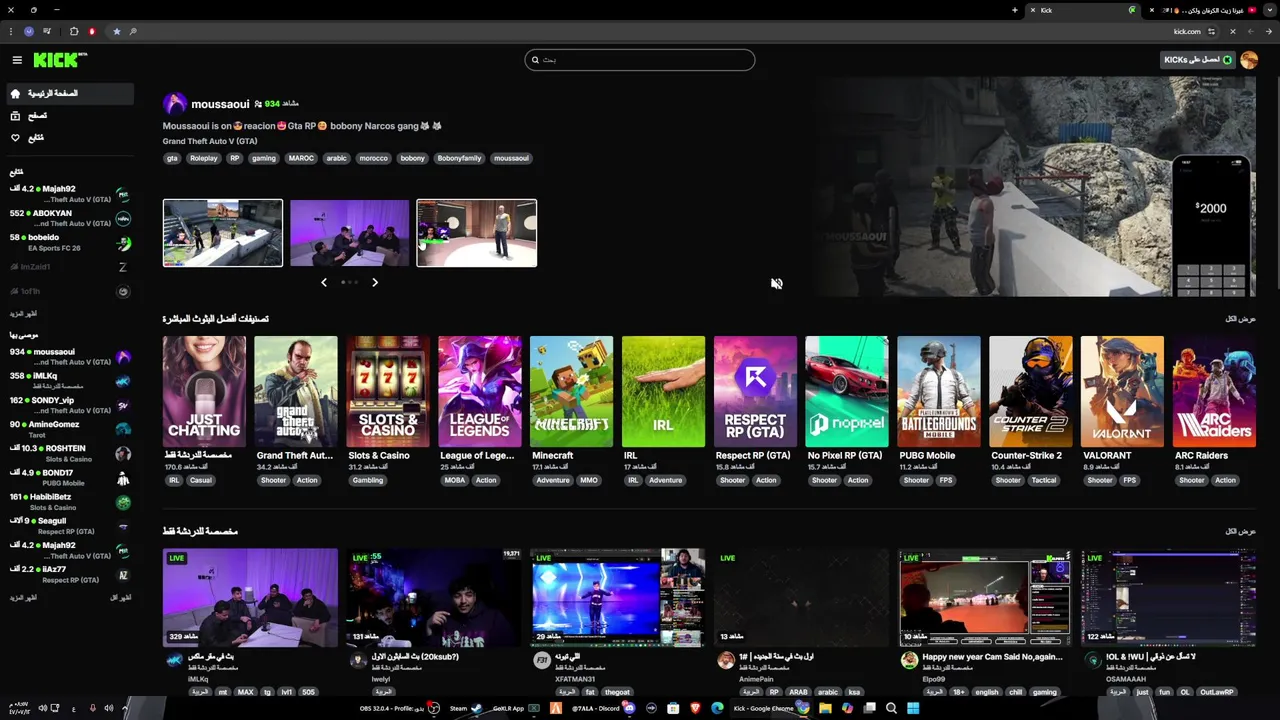Open the VALORANT category card

[x=1122, y=391]
